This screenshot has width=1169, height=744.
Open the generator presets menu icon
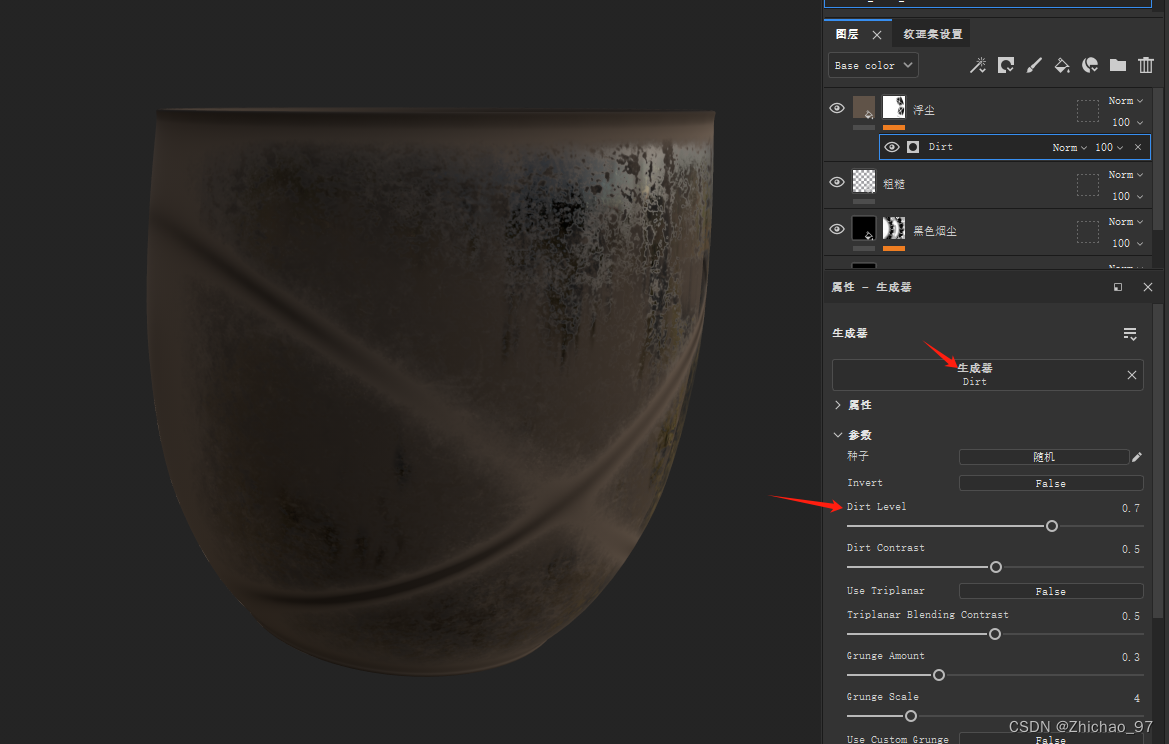coord(1130,334)
